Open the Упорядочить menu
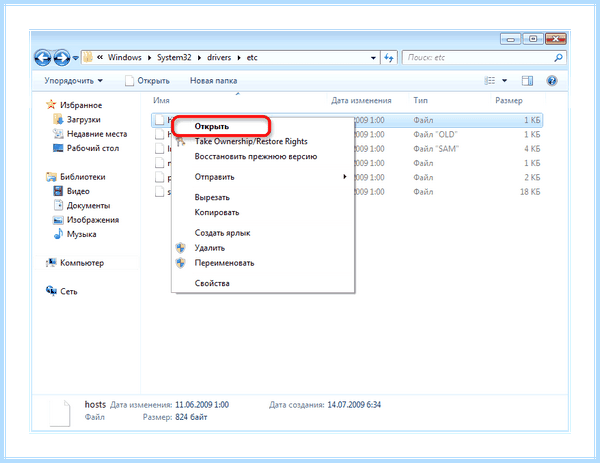 [73, 81]
